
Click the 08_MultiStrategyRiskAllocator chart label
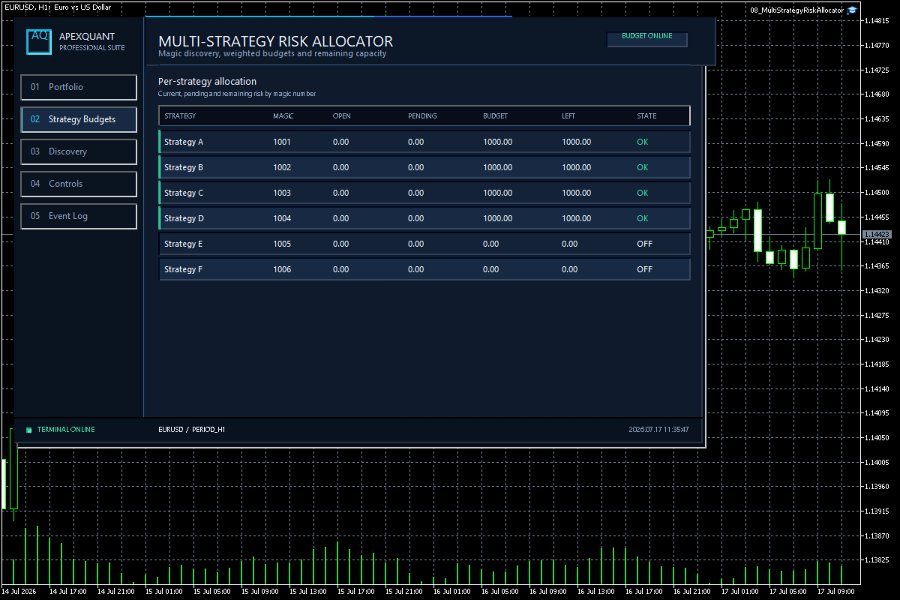click(x=797, y=10)
